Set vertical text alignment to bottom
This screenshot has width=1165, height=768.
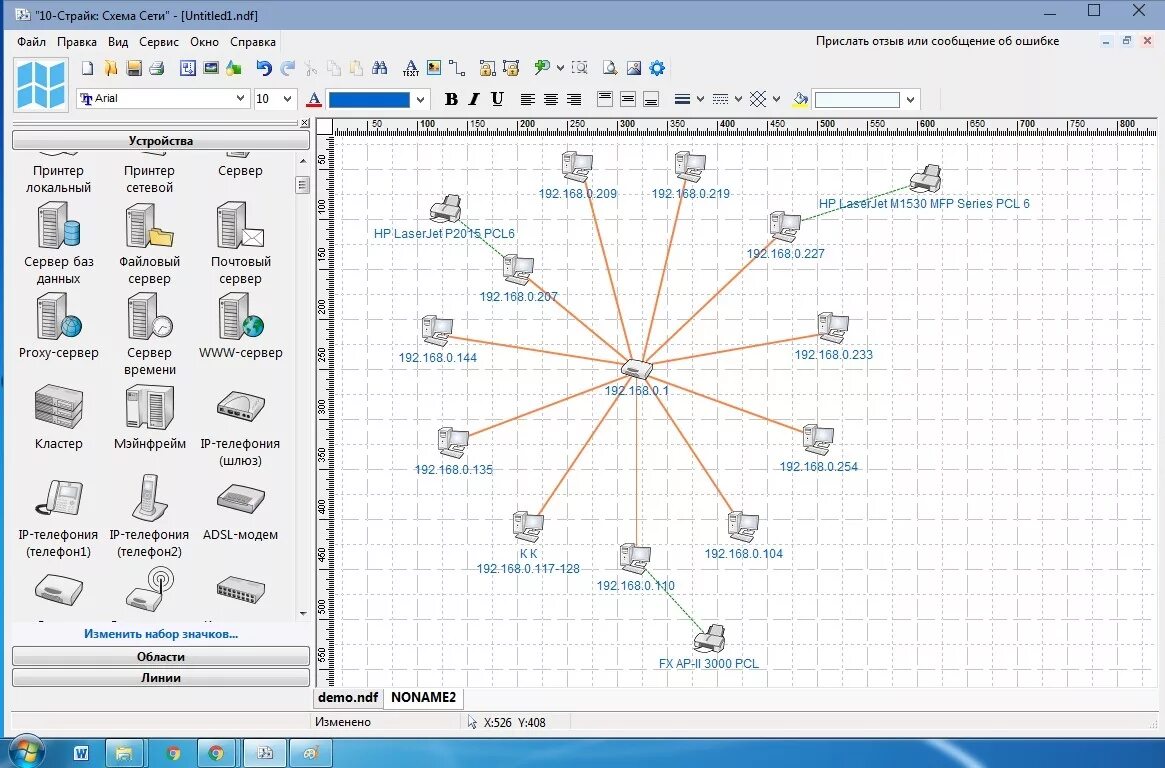(x=651, y=99)
